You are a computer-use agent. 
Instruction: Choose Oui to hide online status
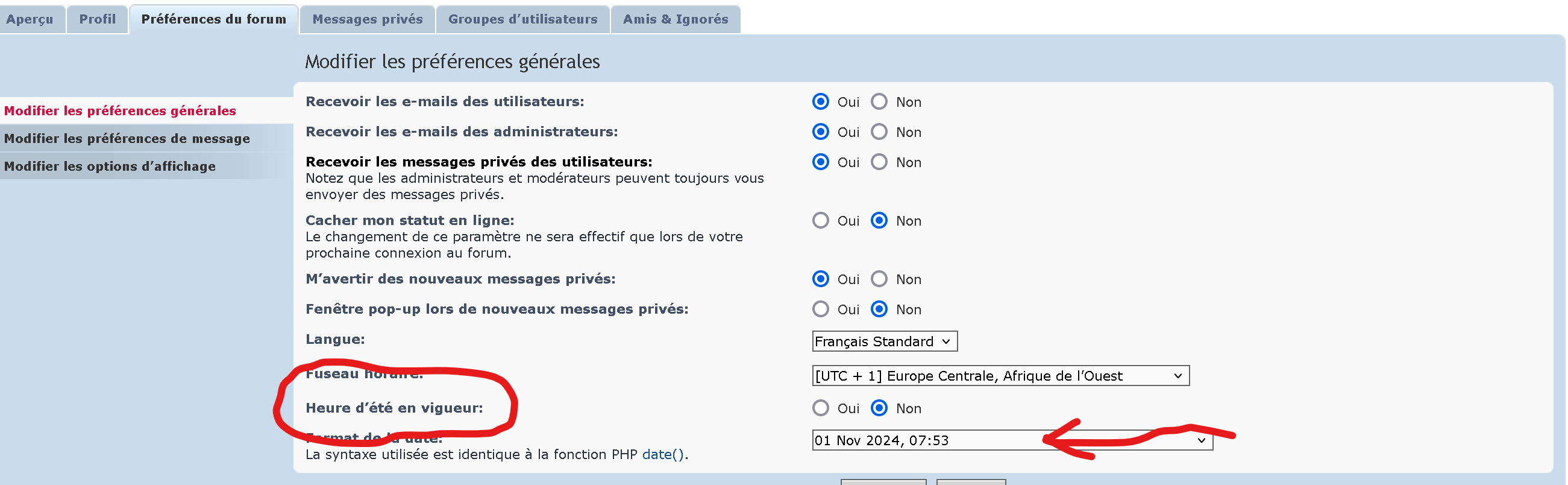pyautogui.click(x=821, y=221)
